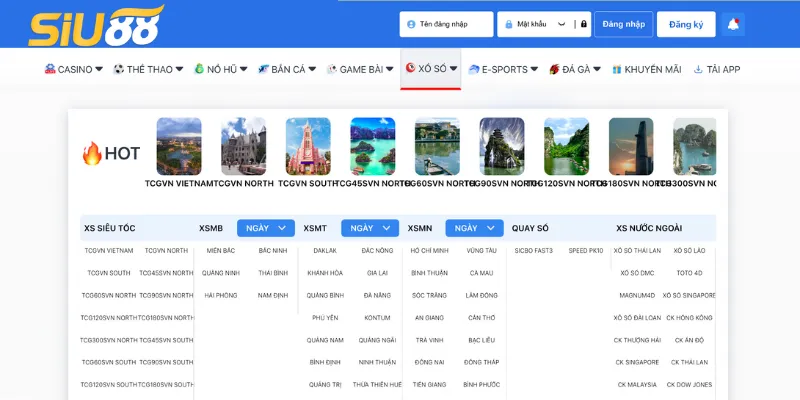The image size is (800, 400).
Task: Open the GAME BÀI menu label
Action: point(361,69)
